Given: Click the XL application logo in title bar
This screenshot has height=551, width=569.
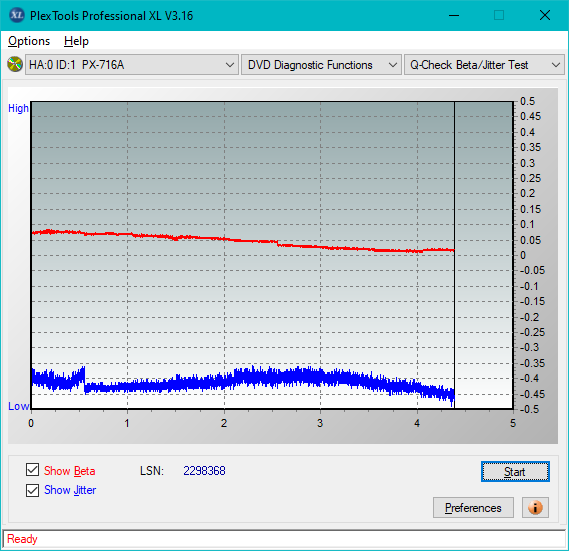Looking at the screenshot, I should click(16, 15).
